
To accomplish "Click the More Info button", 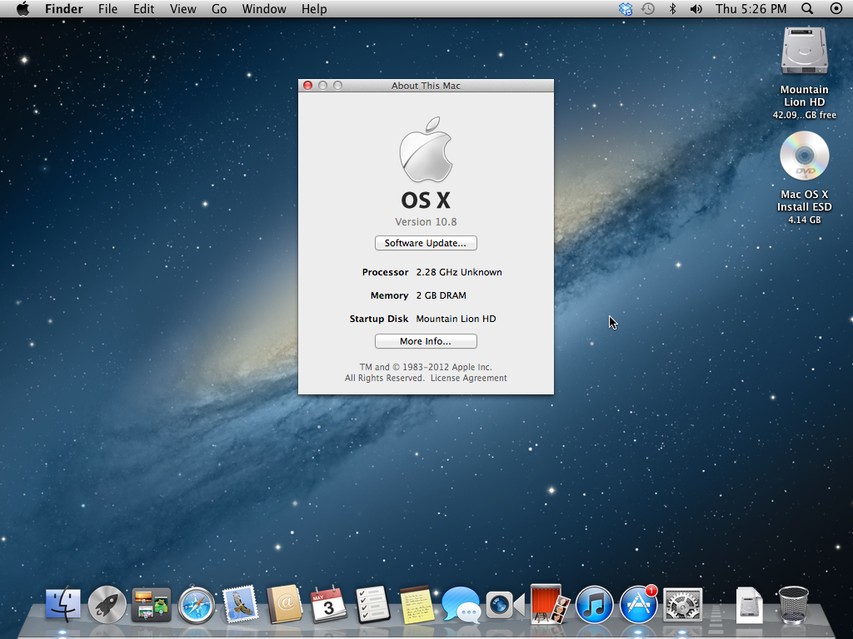I will coord(425,341).
